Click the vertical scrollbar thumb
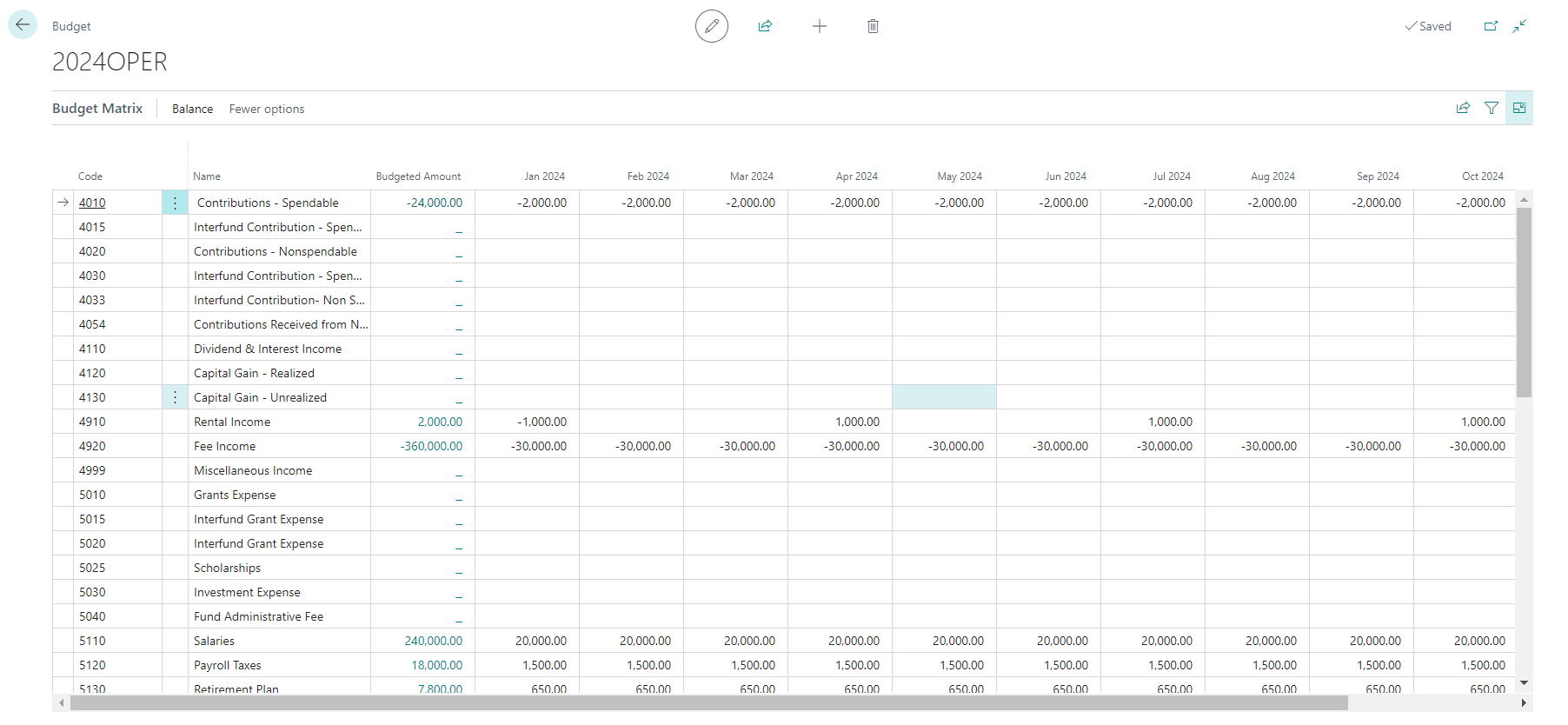 1524,302
